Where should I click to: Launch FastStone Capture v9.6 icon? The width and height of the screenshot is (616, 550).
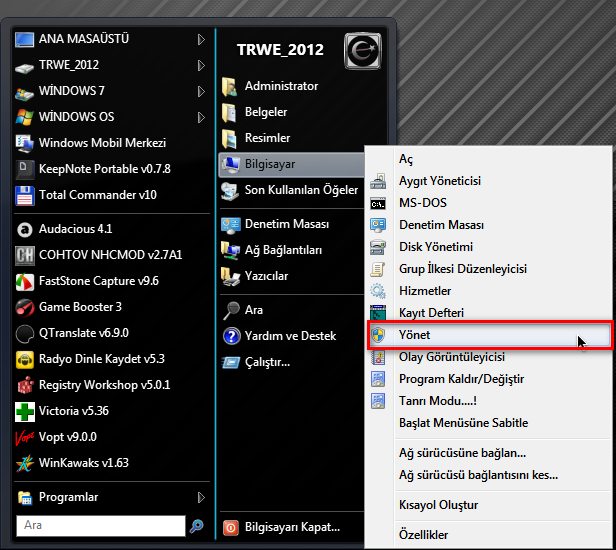[x=24, y=282]
